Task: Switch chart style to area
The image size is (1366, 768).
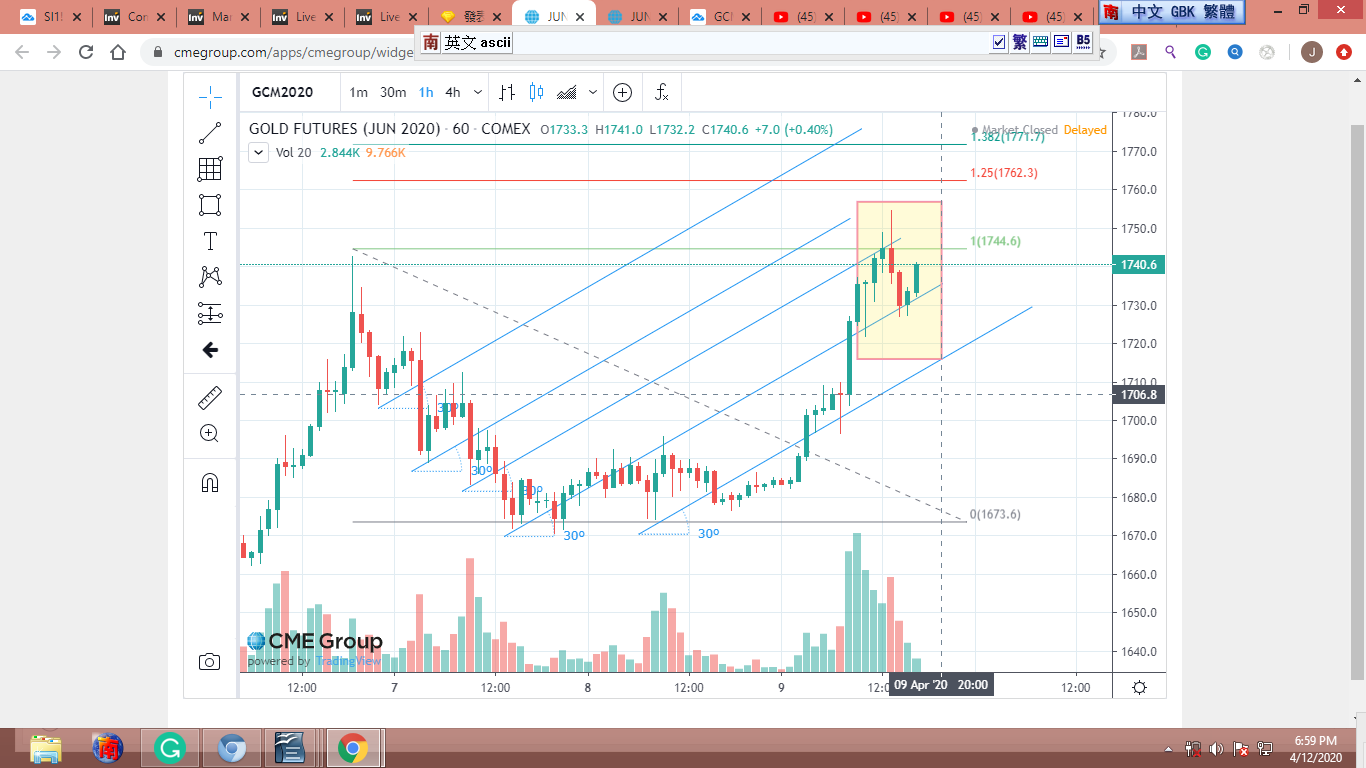Action: click(x=567, y=93)
